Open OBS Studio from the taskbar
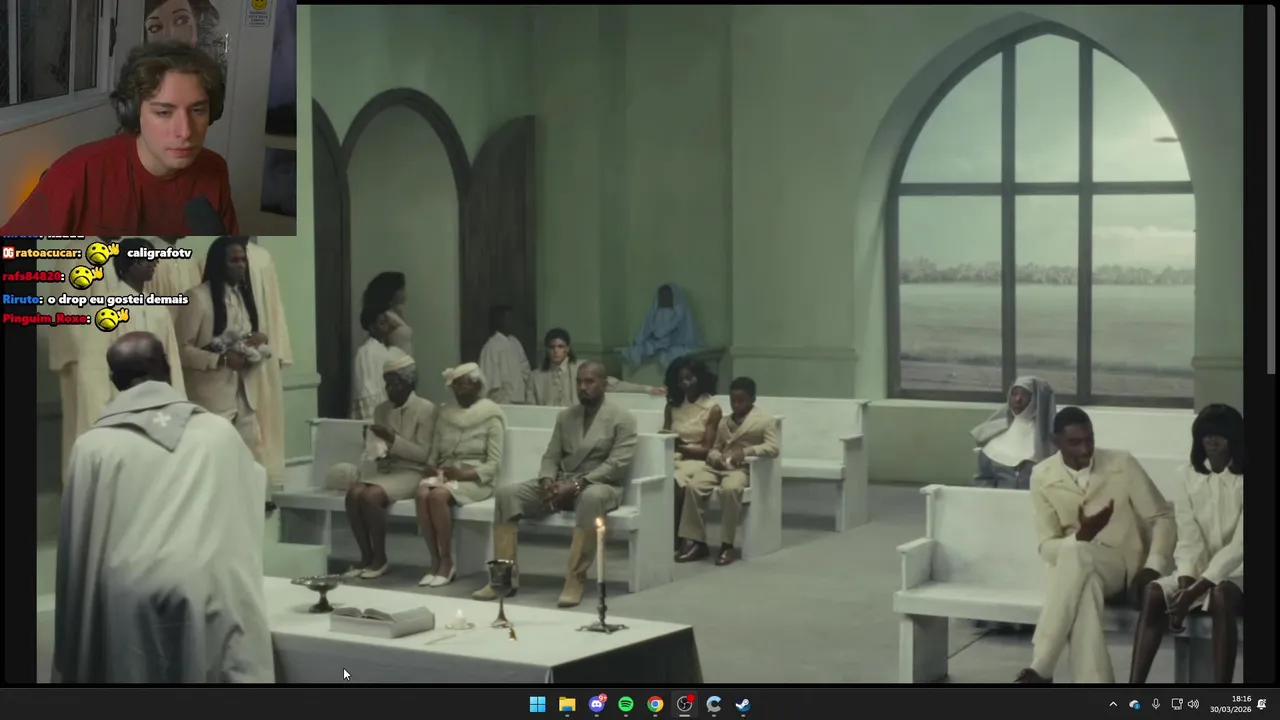The image size is (1280, 720). click(x=685, y=704)
